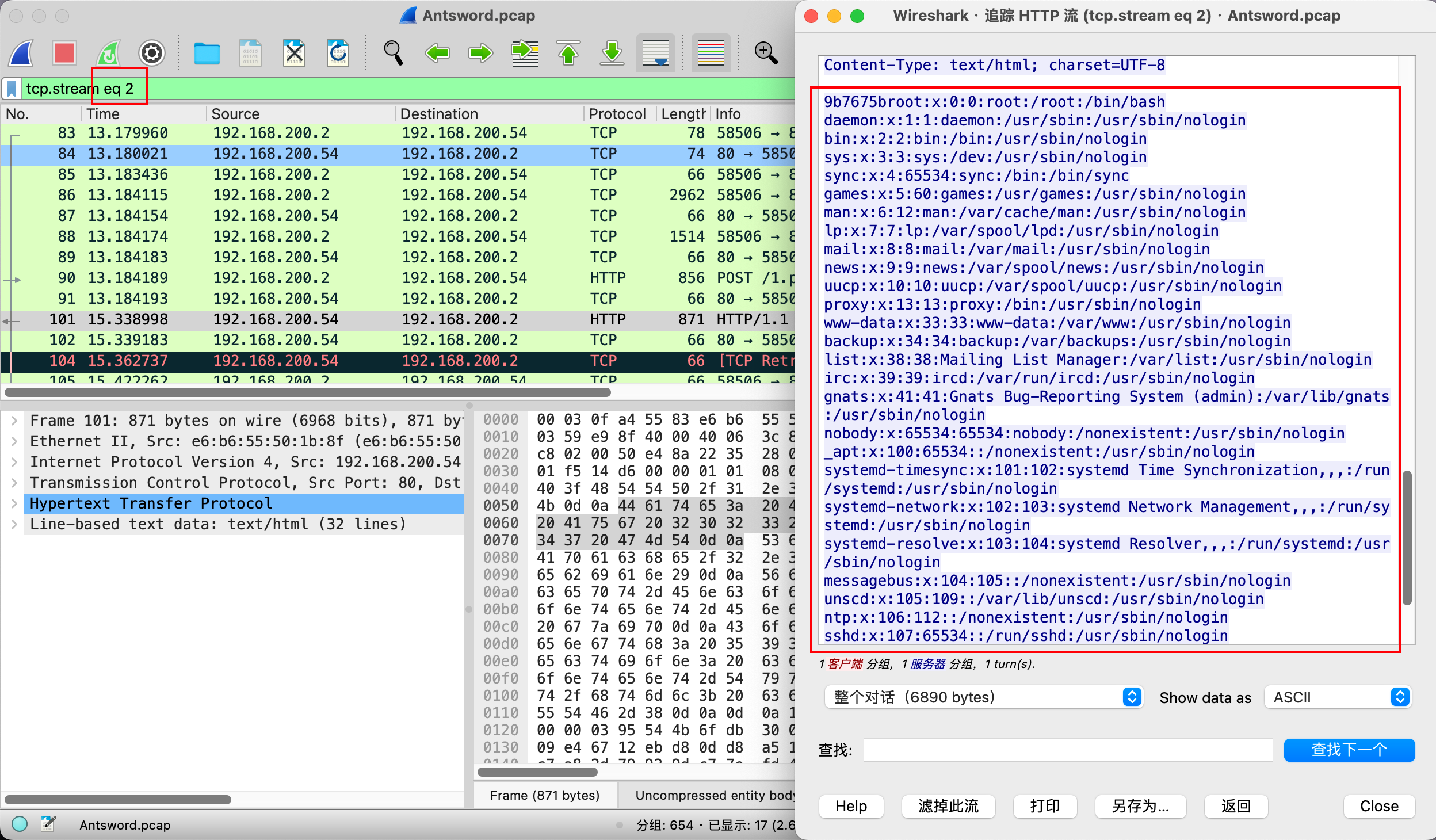Open capture options gear icon

pos(152,54)
